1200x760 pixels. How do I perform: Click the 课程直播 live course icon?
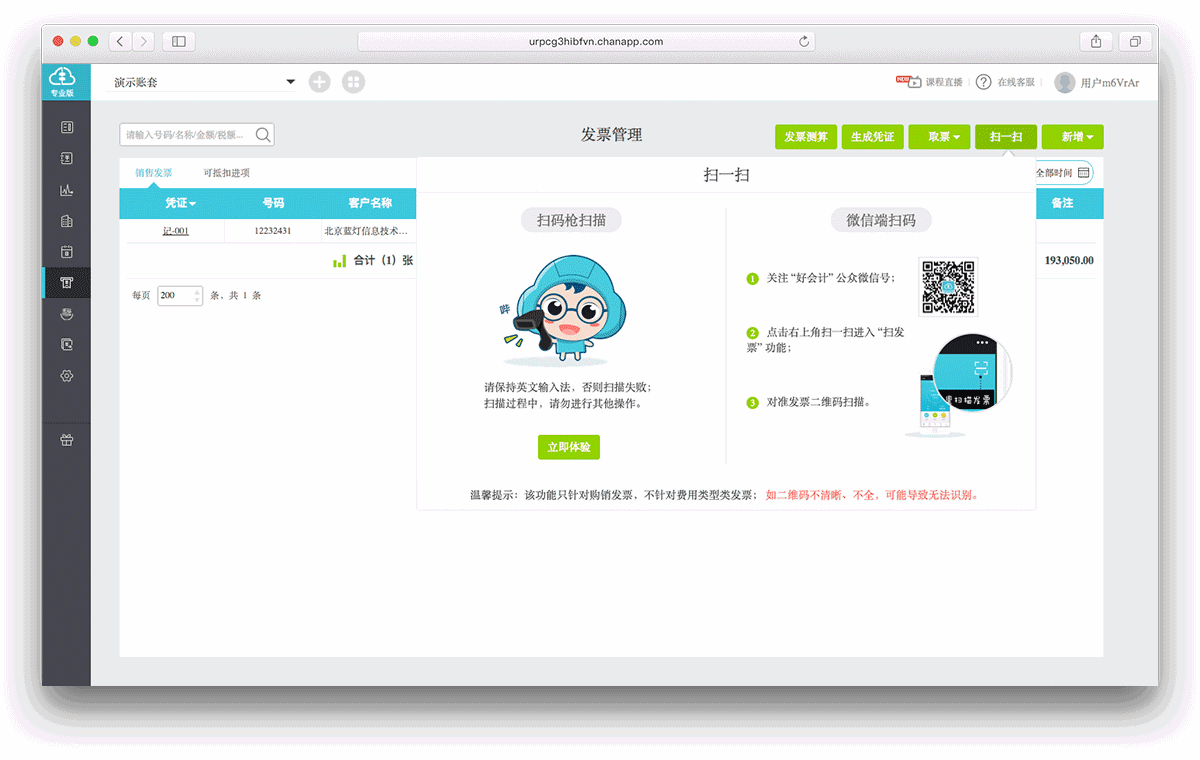coord(908,82)
